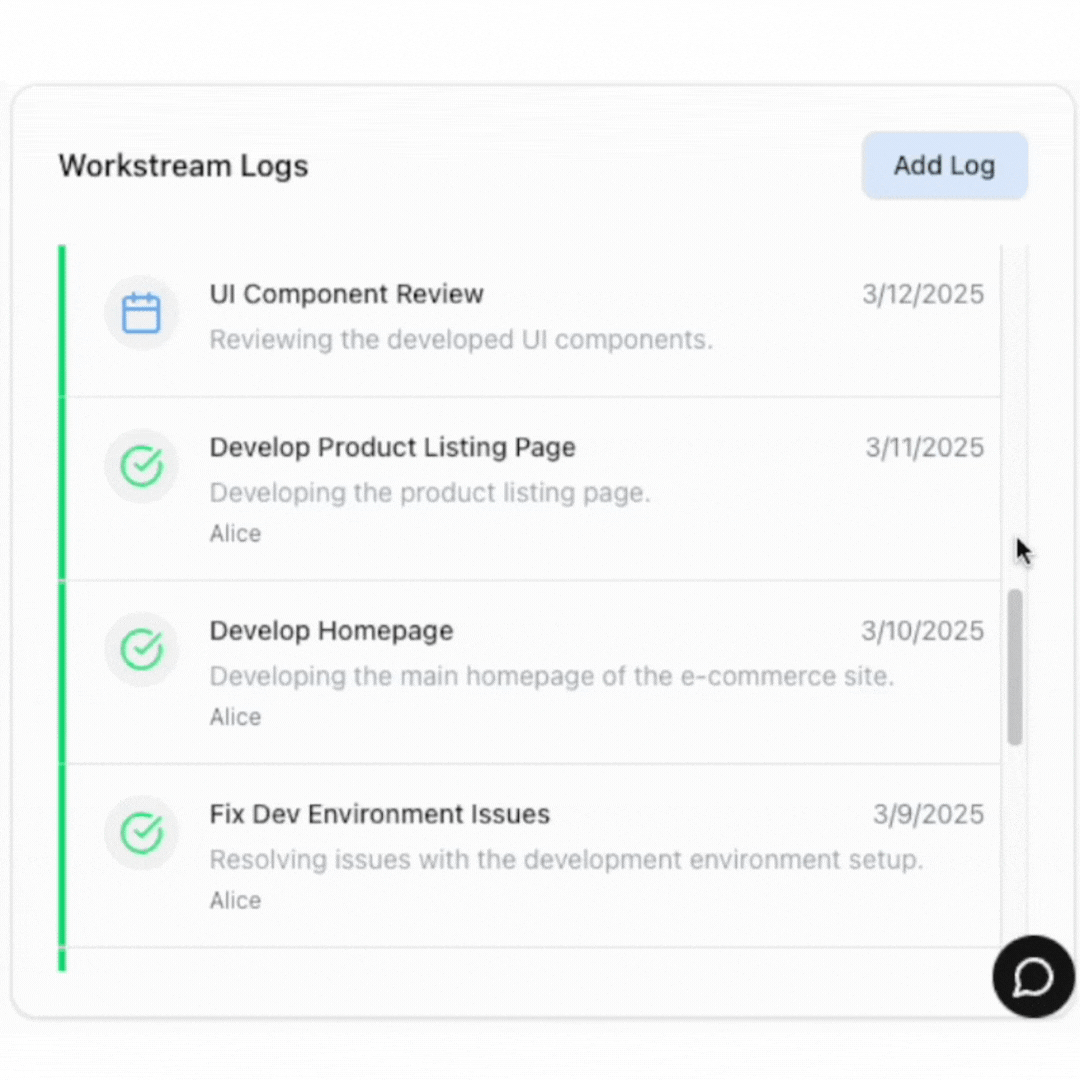Click the green timeline bar on the left
1080x1080 pixels.
tap(62, 600)
